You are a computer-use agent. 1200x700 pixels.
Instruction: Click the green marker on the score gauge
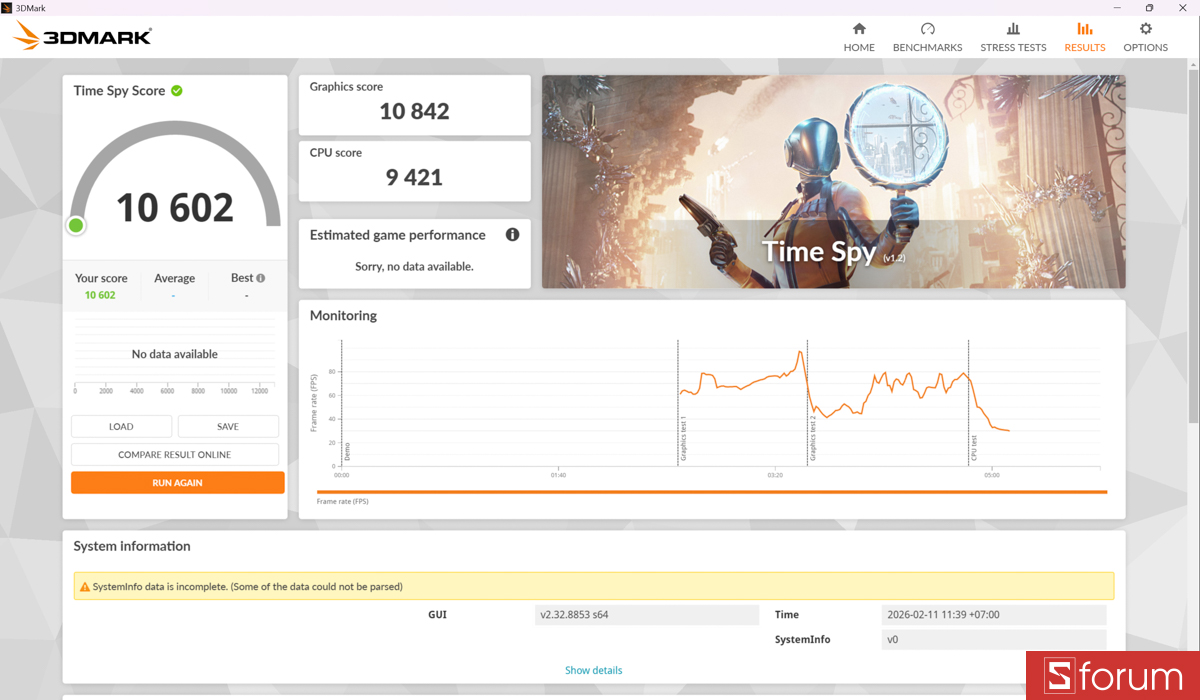point(76,225)
